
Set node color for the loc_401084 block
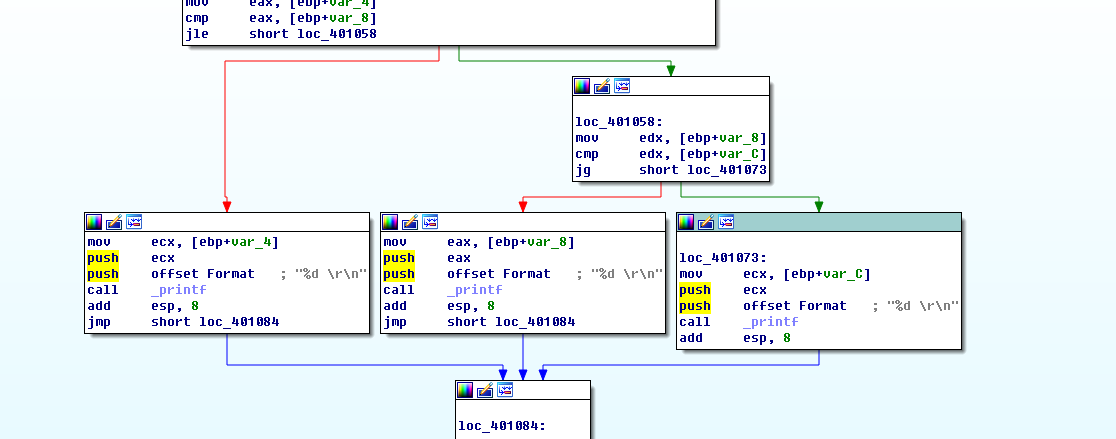465,390
